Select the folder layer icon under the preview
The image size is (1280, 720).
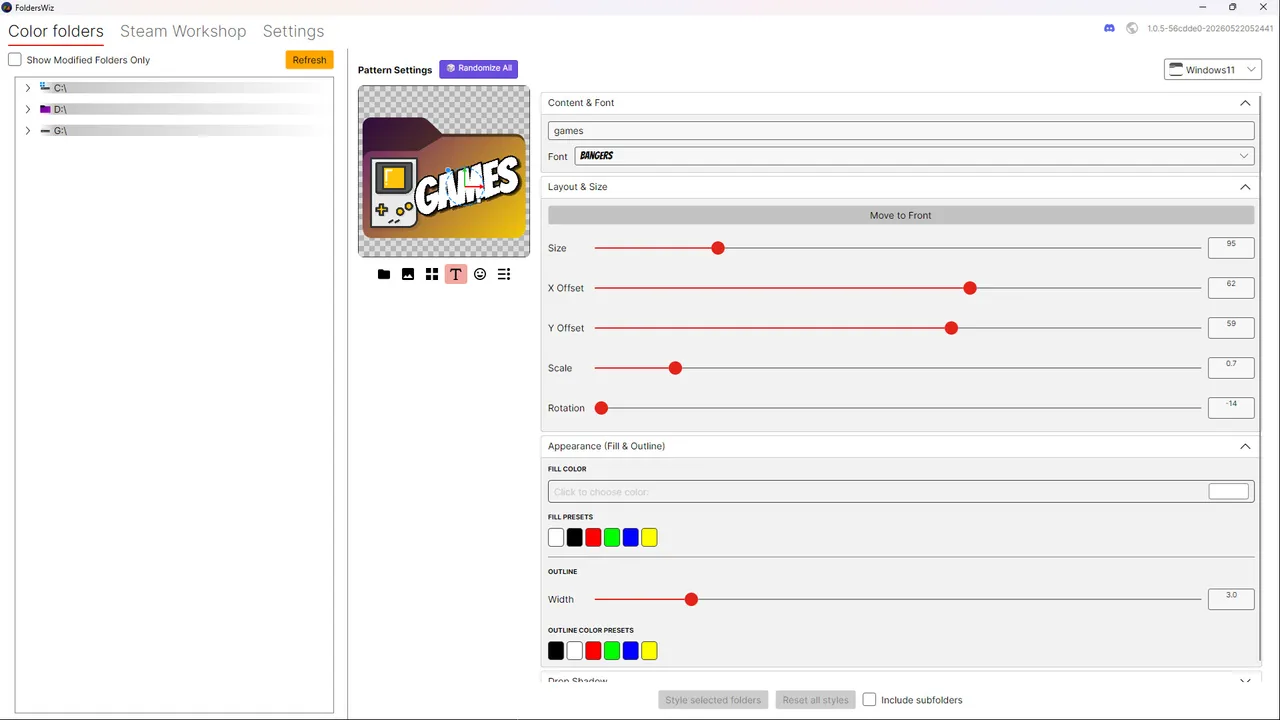(x=384, y=274)
